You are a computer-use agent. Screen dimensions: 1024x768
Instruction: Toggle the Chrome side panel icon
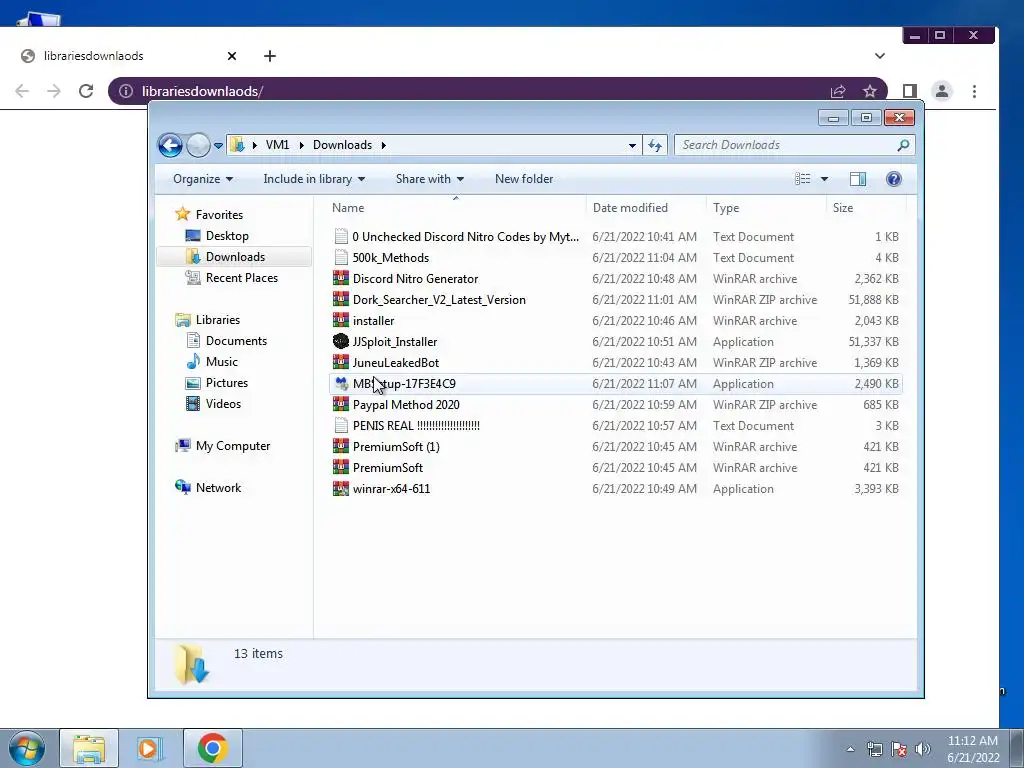(x=909, y=91)
